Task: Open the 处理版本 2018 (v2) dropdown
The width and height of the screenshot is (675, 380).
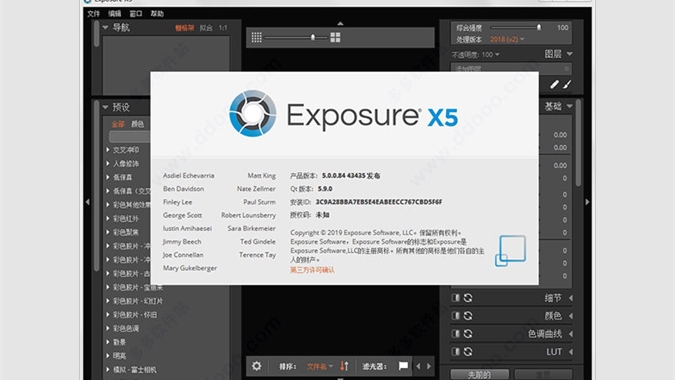Action: (507, 39)
